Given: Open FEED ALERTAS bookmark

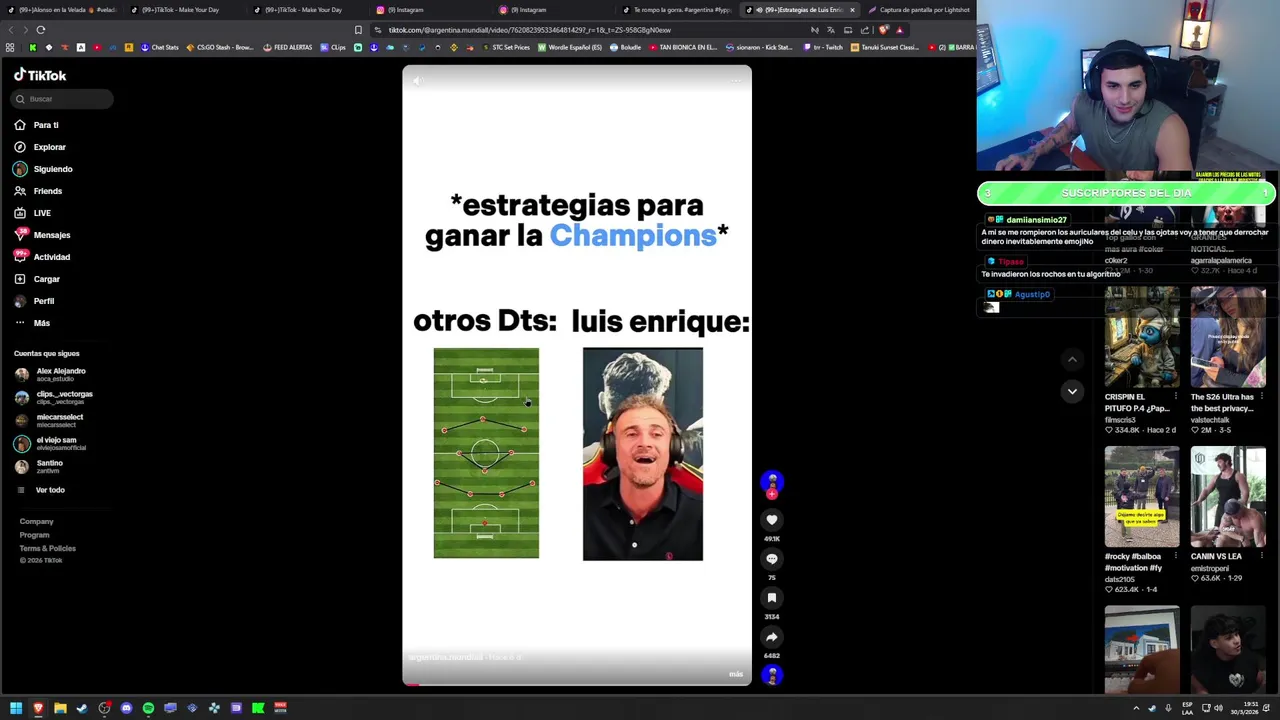Looking at the screenshot, I should [x=287, y=47].
